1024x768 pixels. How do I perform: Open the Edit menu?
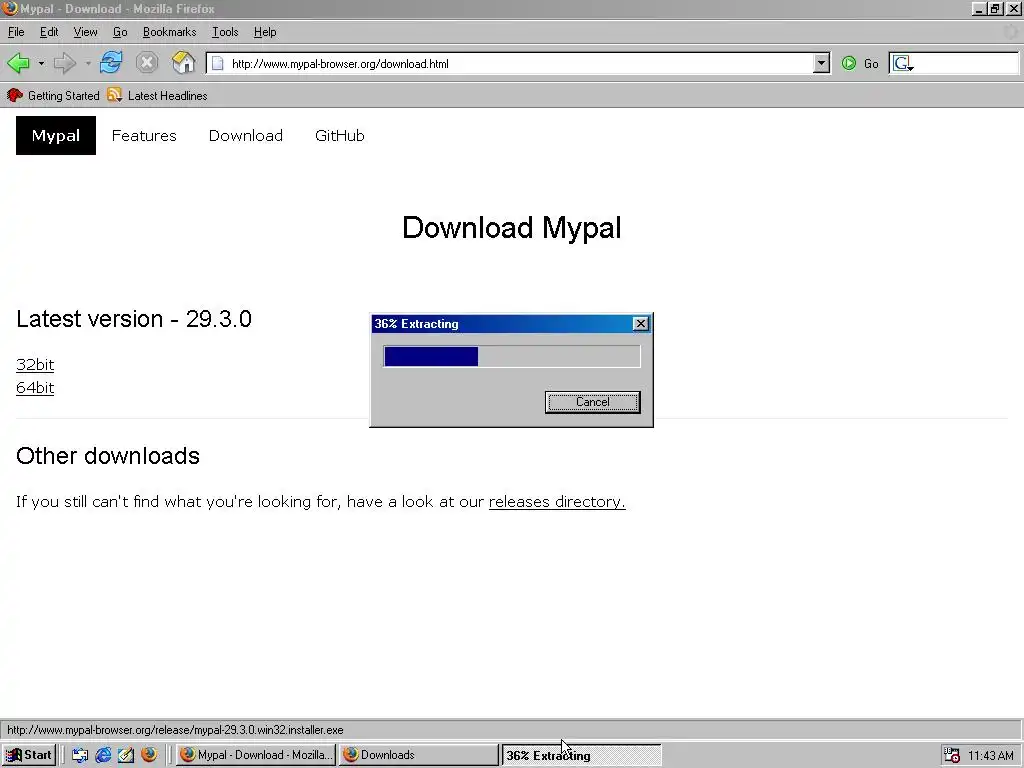click(x=49, y=32)
